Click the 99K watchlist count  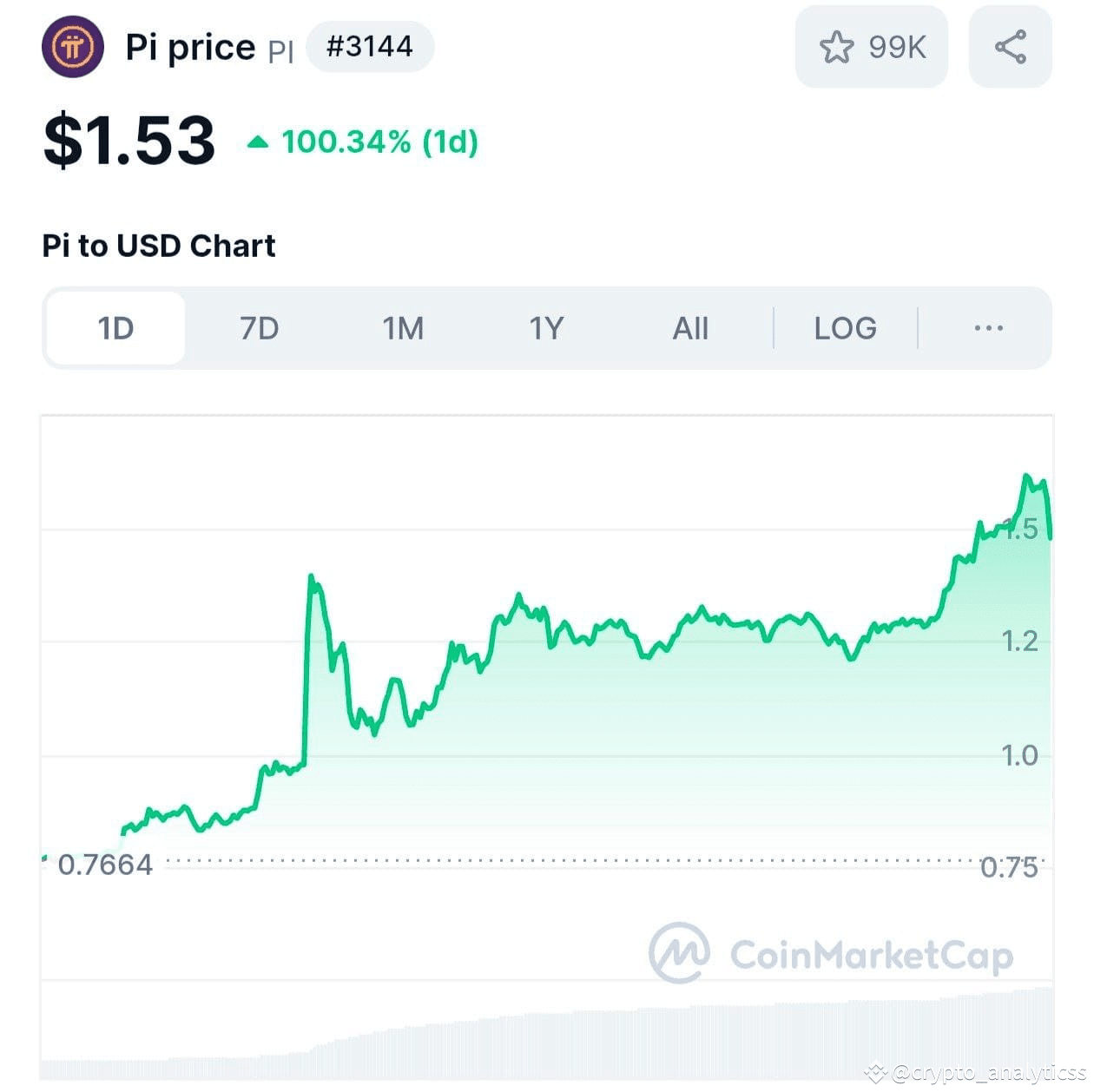point(898,47)
